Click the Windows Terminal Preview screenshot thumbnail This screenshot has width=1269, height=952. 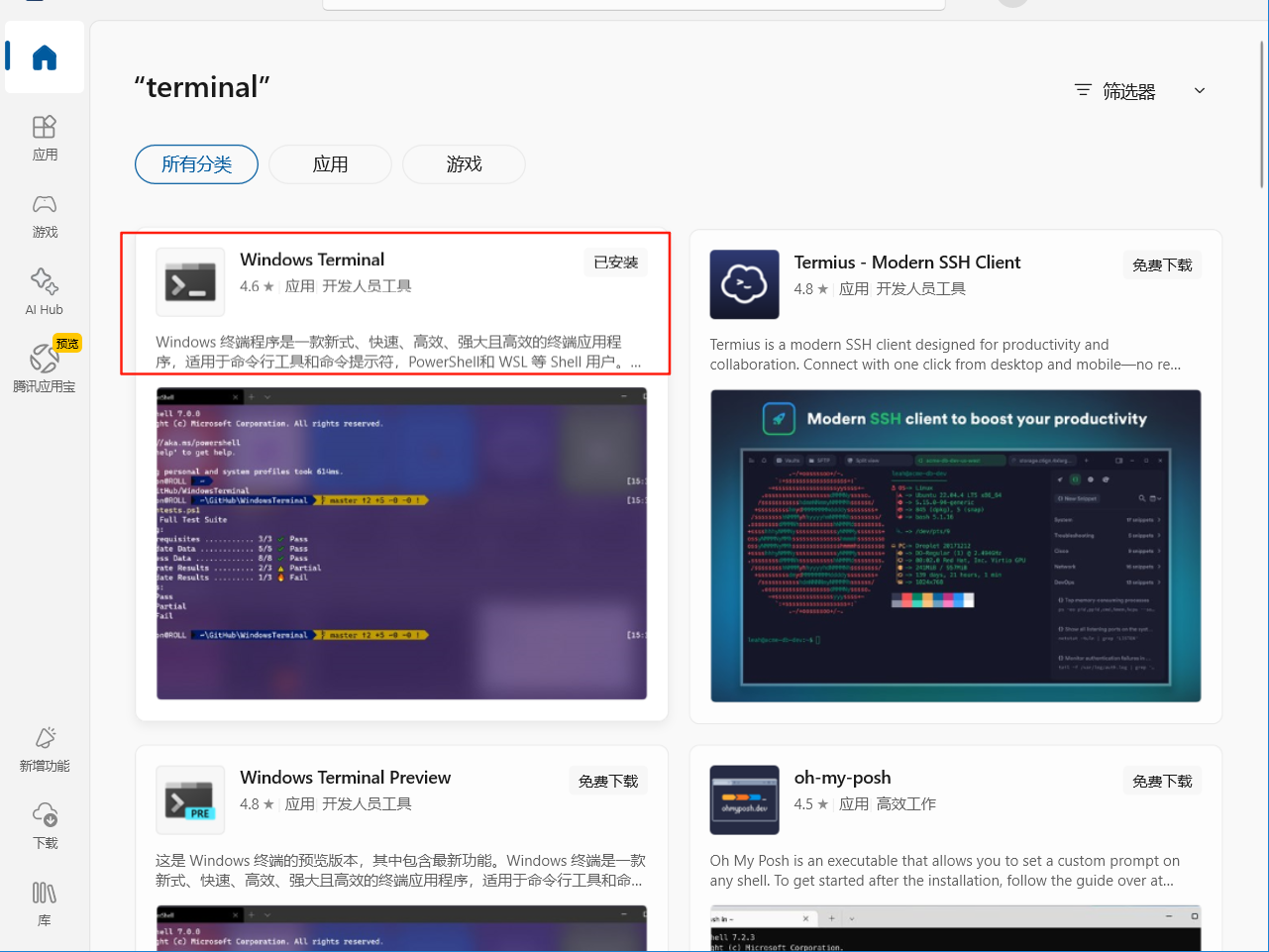point(401,928)
